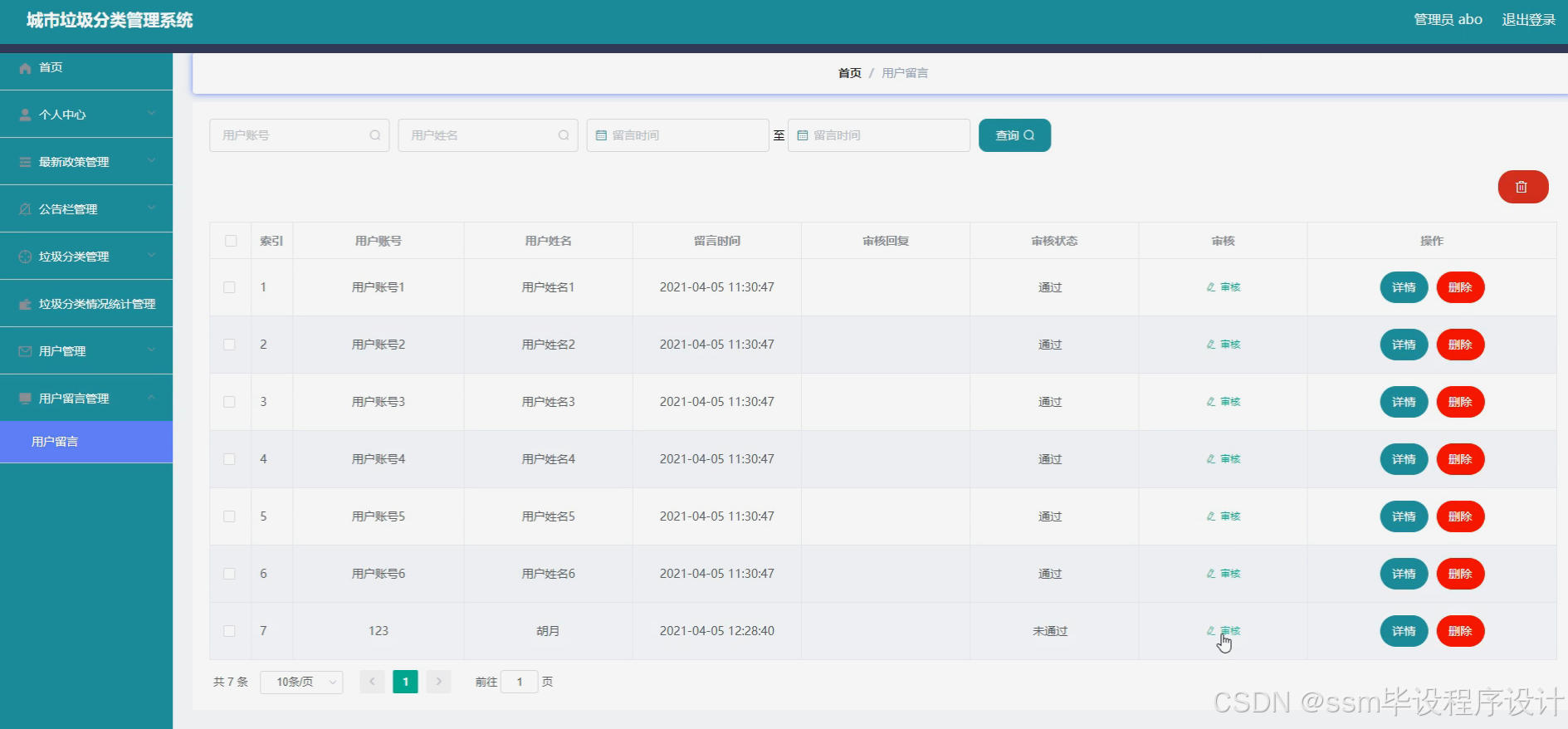Check the box for 用户账号5 row
Viewport: 1568px width, 729px height.
[x=229, y=516]
